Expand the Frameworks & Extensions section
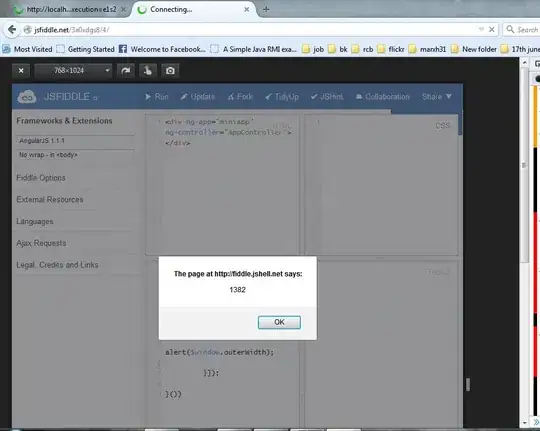The width and height of the screenshot is (540, 431). (x=64, y=121)
